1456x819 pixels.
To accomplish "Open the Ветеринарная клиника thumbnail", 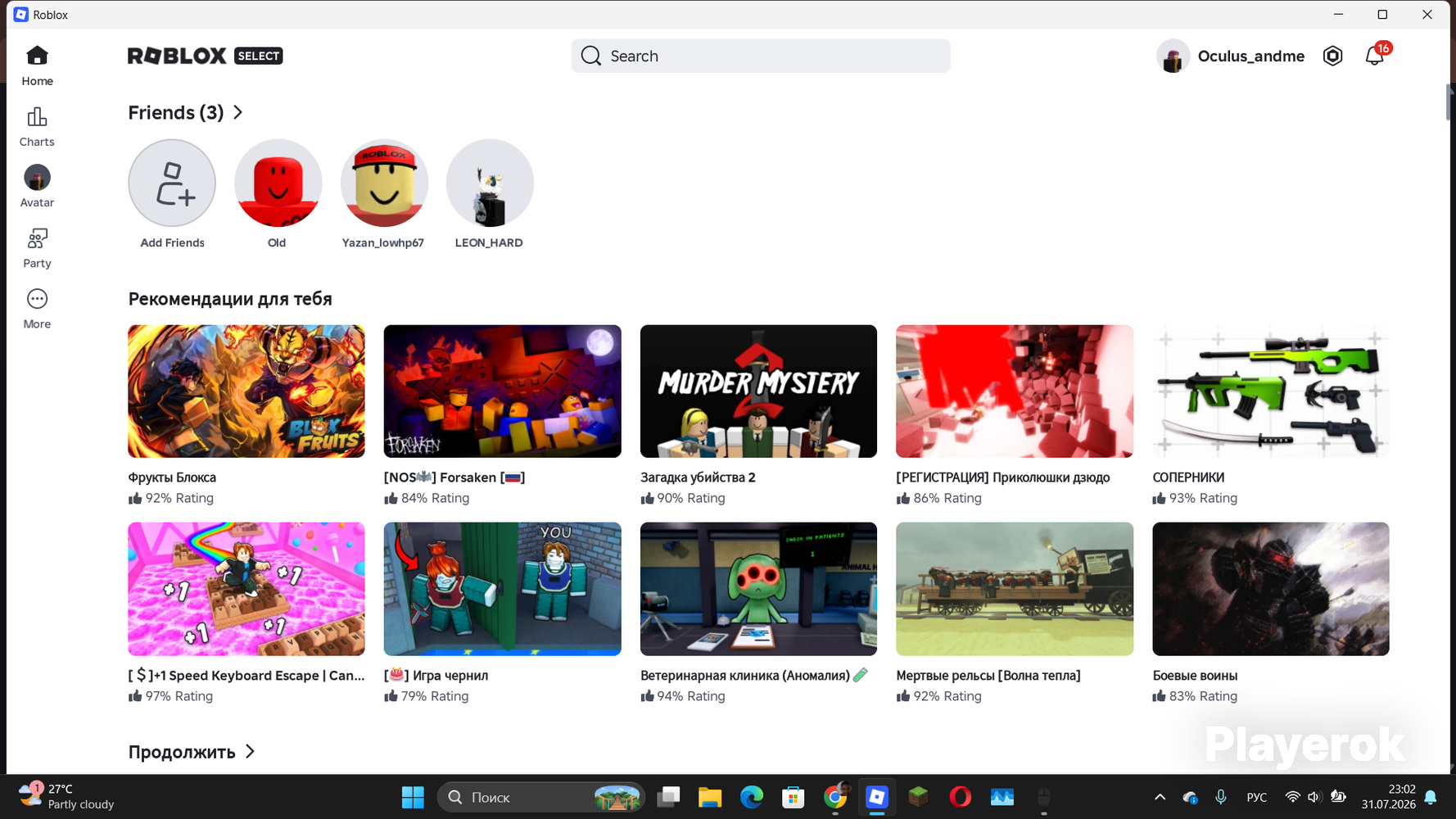I will 758,589.
